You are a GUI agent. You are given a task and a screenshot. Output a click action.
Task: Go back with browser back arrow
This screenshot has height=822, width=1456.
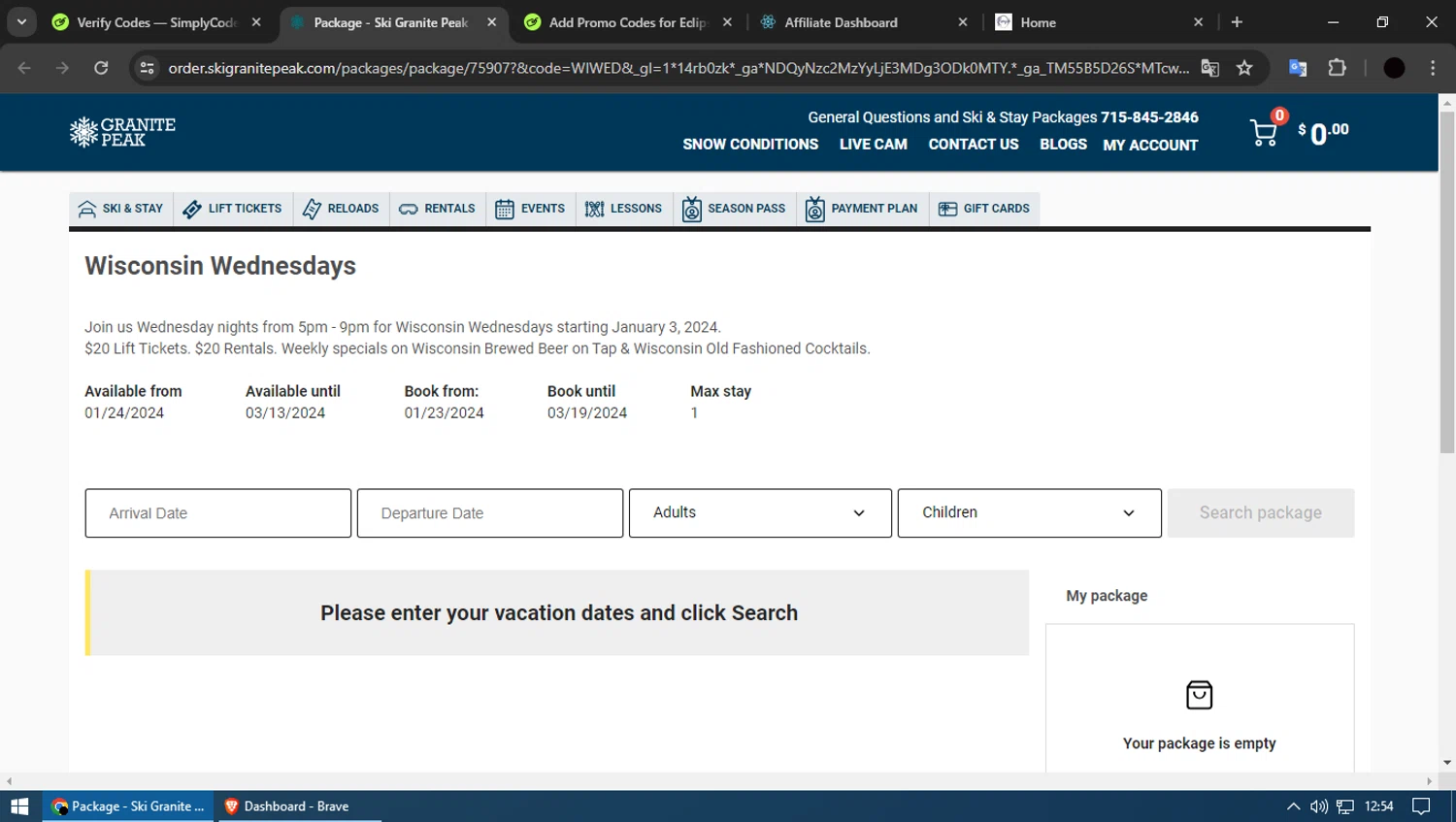tap(24, 68)
